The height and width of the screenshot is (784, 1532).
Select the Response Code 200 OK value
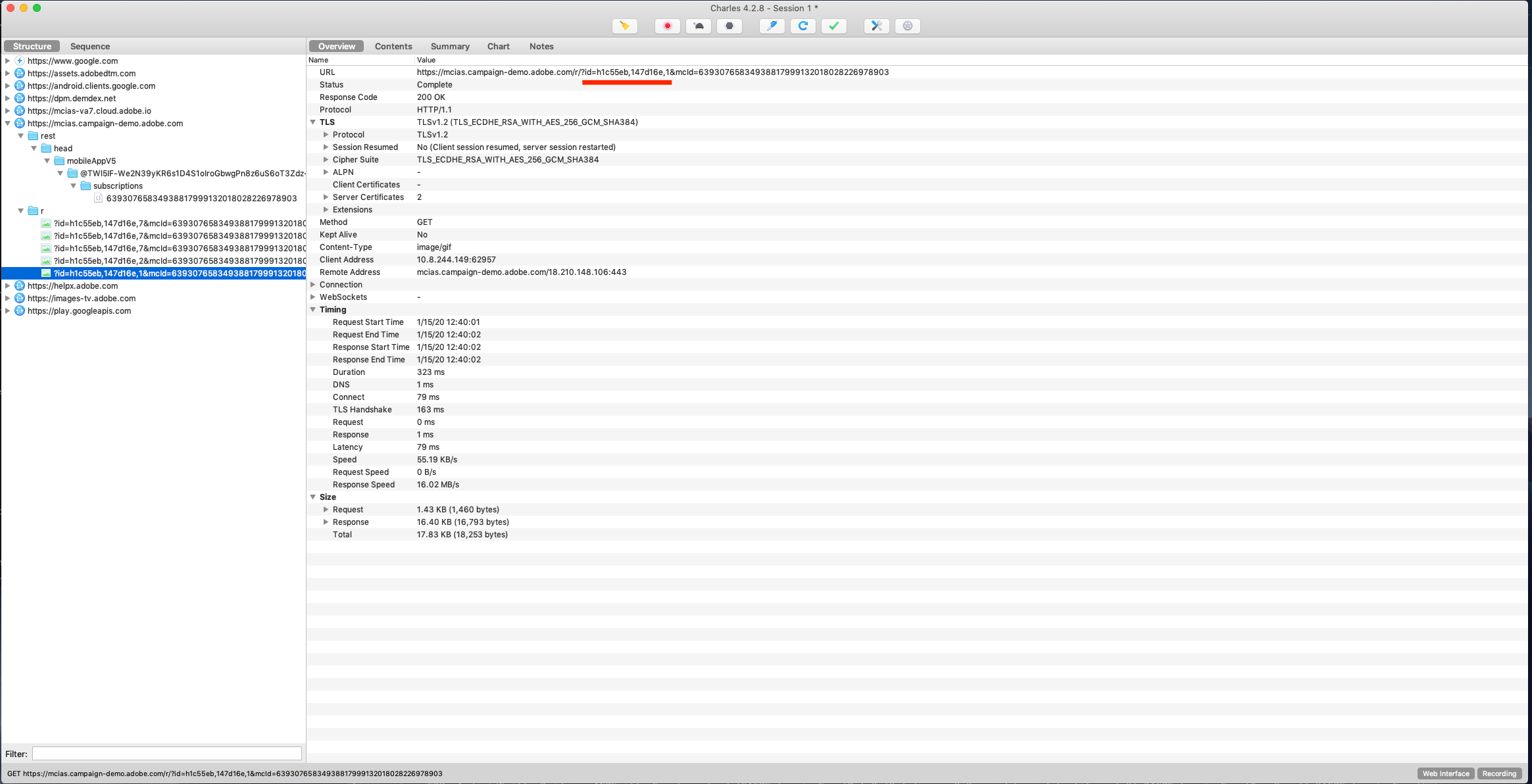point(431,97)
